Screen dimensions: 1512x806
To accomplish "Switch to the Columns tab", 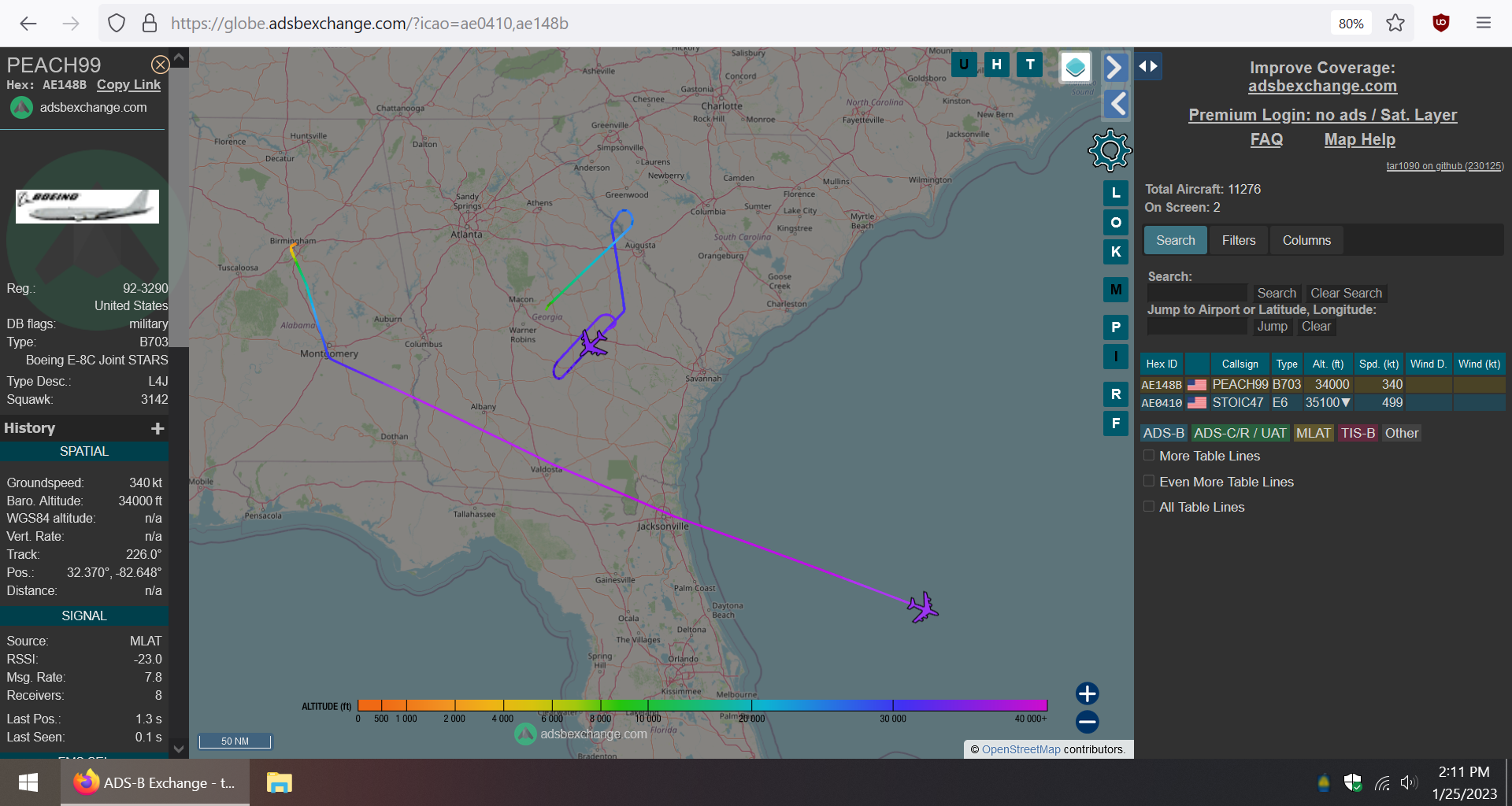I will click(1306, 240).
